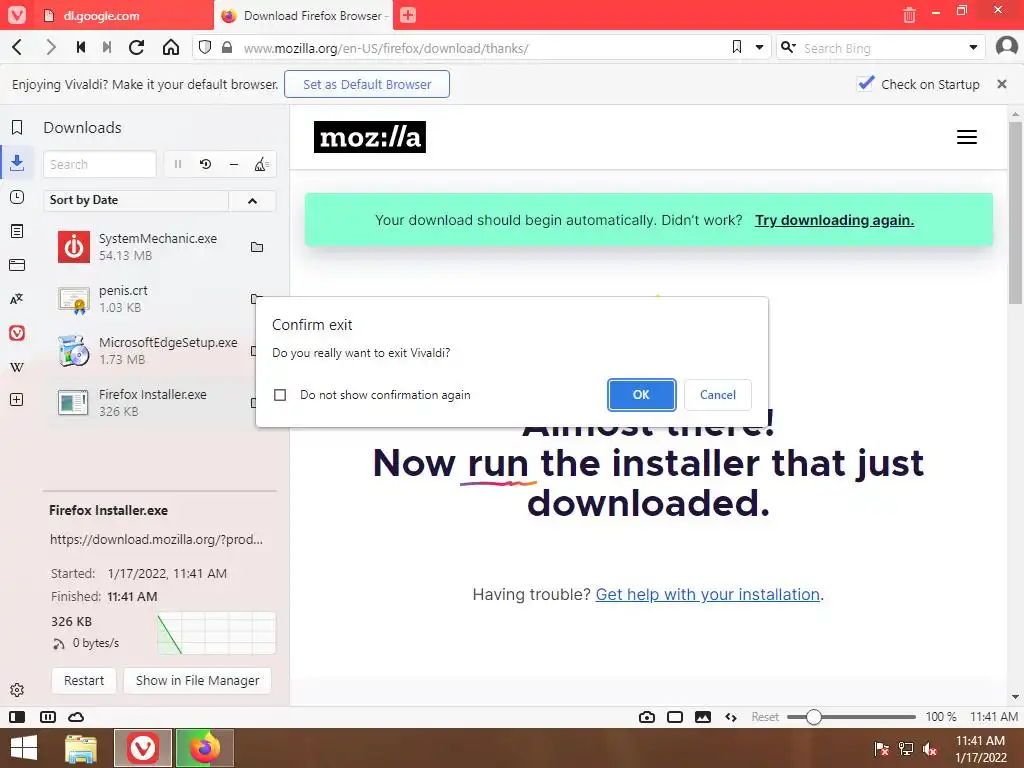Click the Search Bing field

(882, 48)
